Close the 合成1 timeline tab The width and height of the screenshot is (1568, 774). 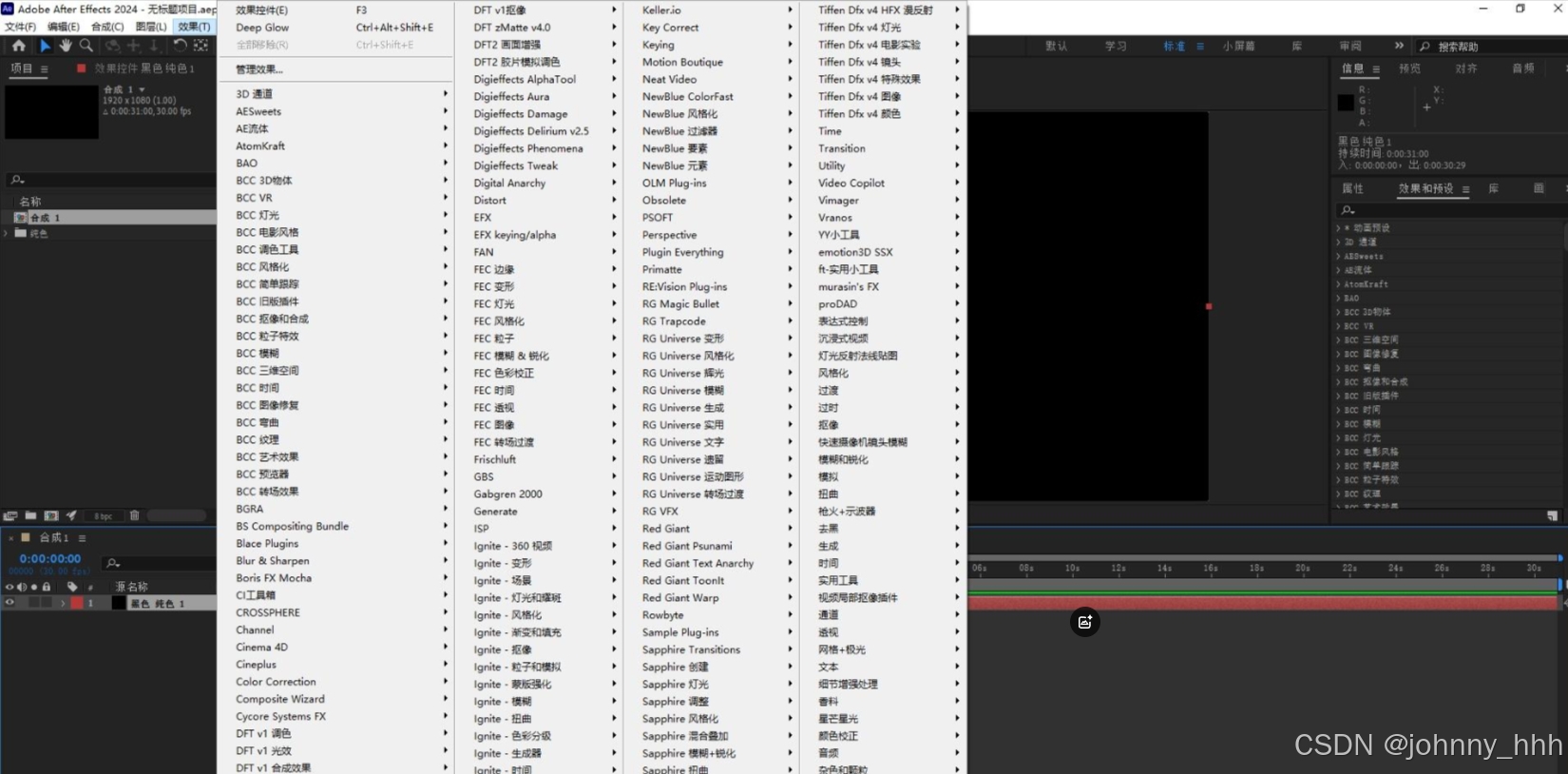click(10, 538)
